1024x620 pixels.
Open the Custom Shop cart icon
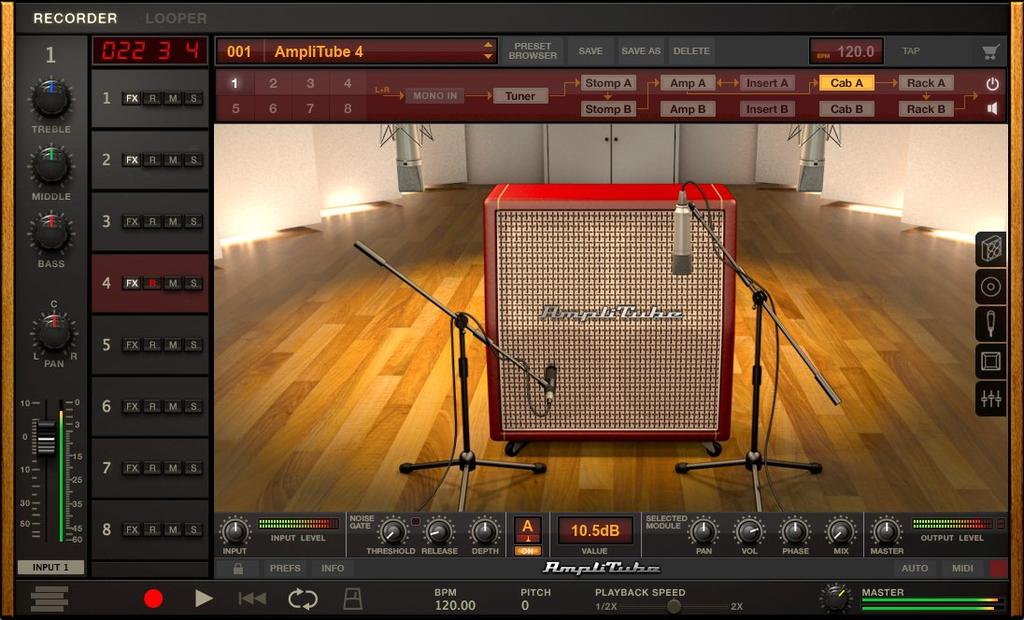[x=991, y=50]
